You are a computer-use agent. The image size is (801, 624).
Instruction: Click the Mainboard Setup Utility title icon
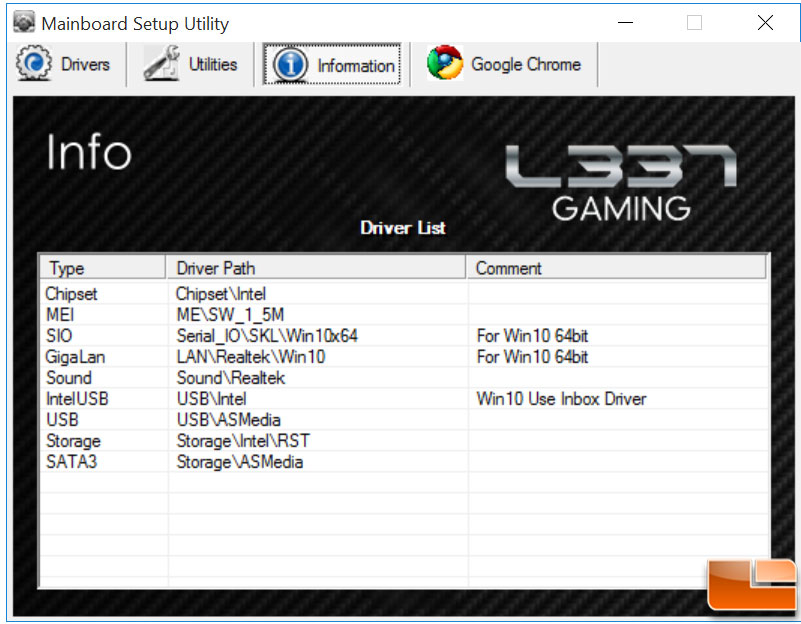tap(23, 22)
